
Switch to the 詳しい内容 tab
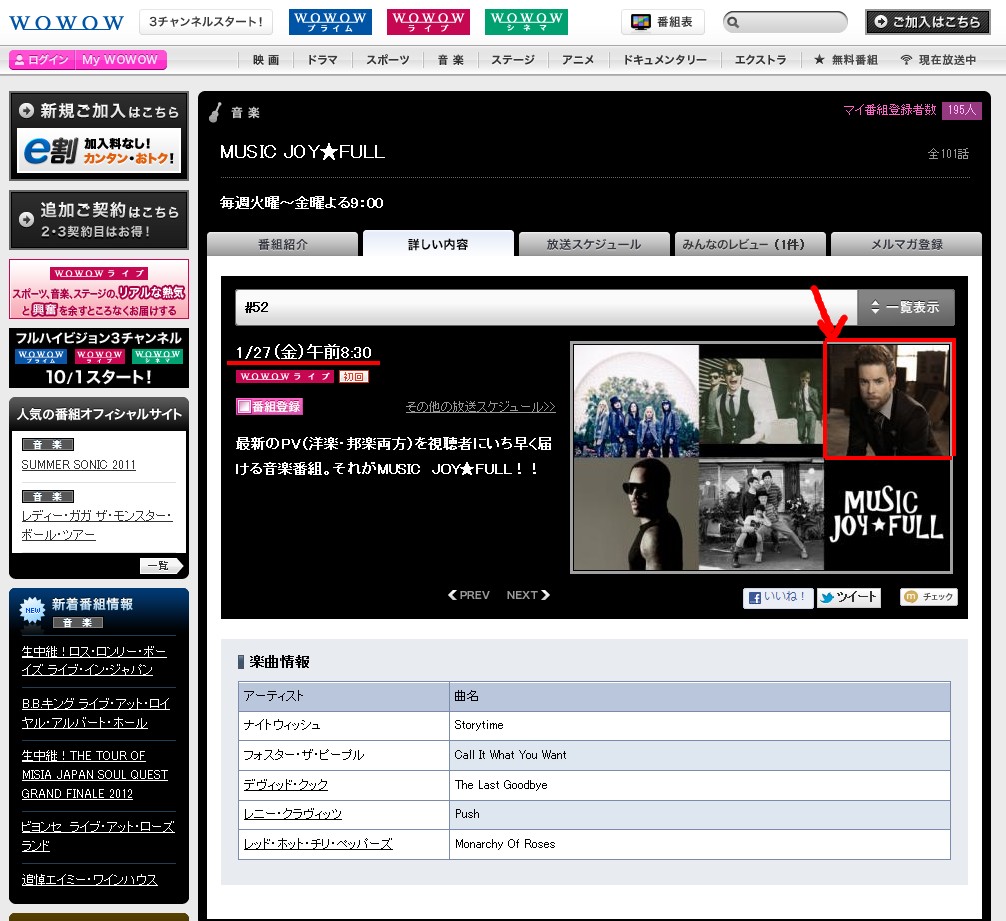[x=438, y=244]
